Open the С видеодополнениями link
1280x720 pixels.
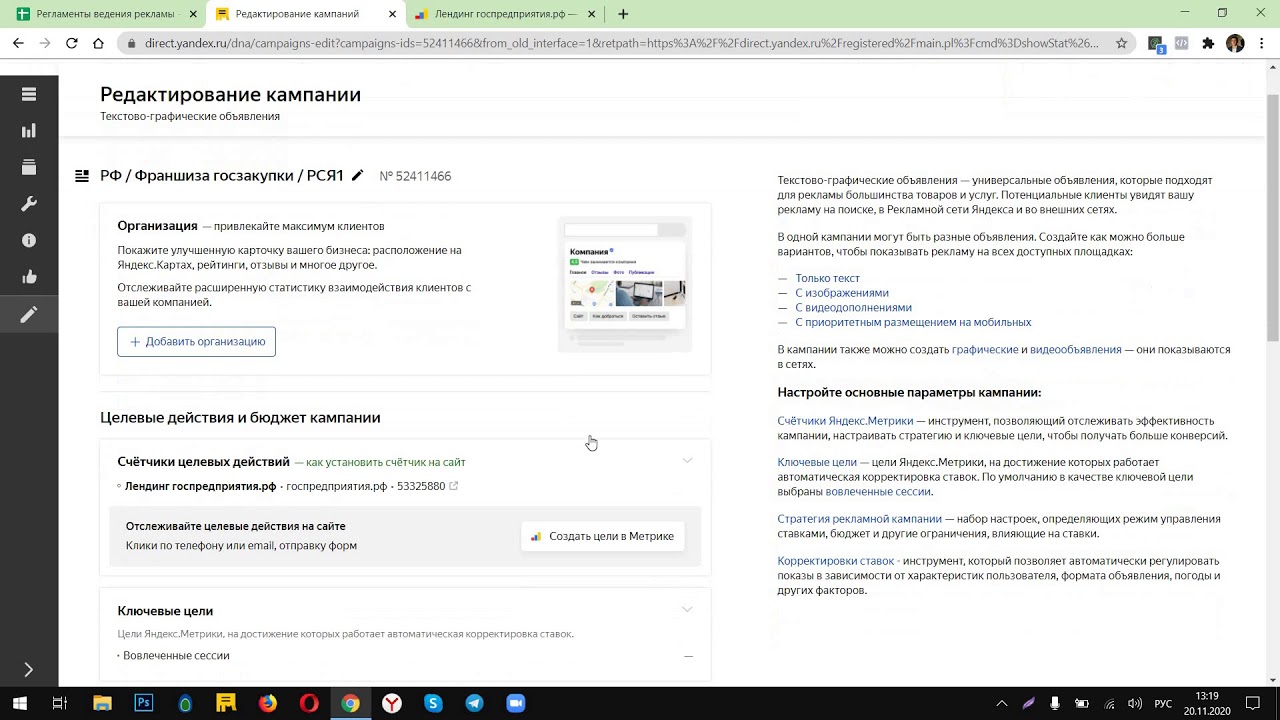(x=853, y=308)
